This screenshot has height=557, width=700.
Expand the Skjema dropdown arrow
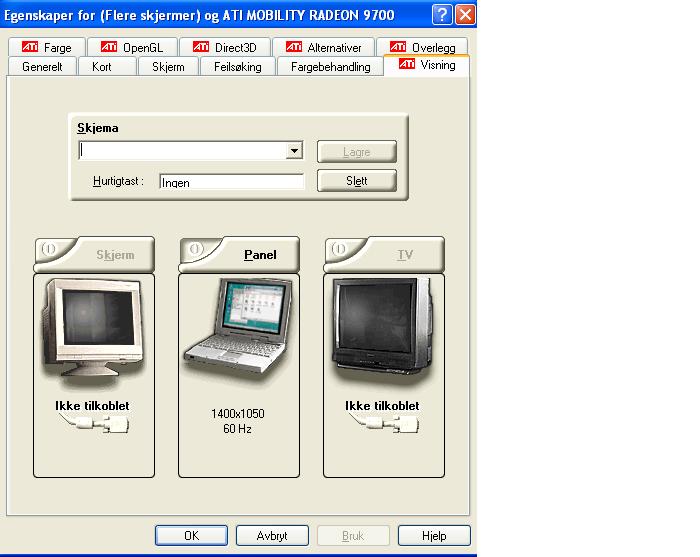(x=294, y=151)
